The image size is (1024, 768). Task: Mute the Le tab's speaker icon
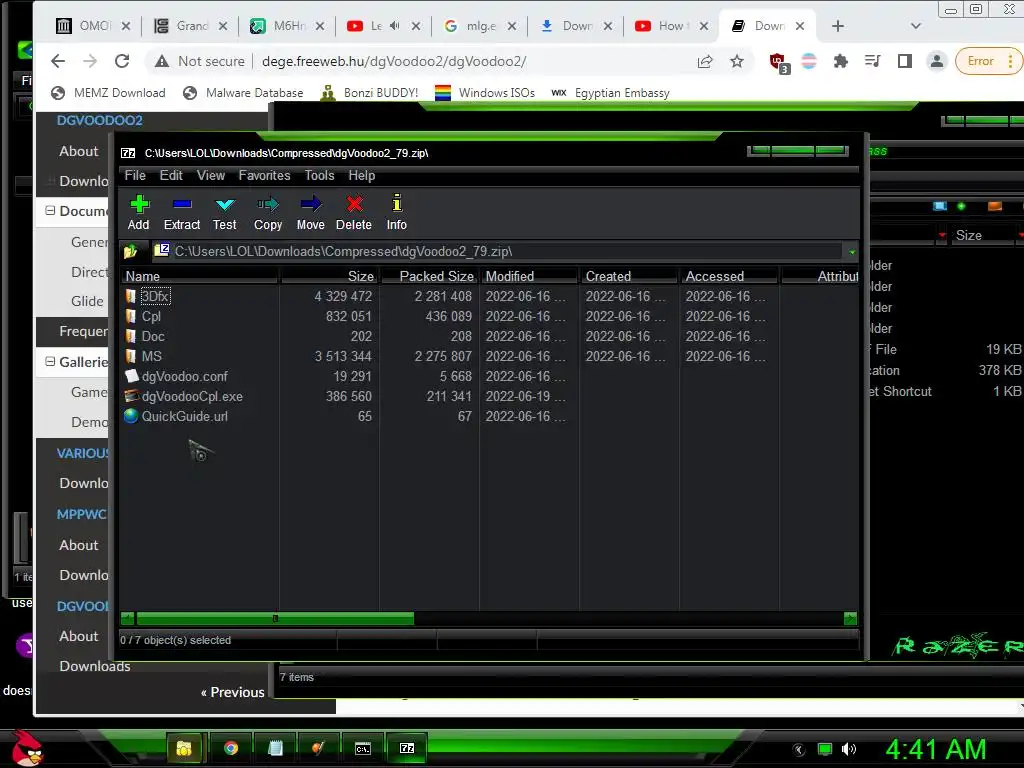(394, 26)
